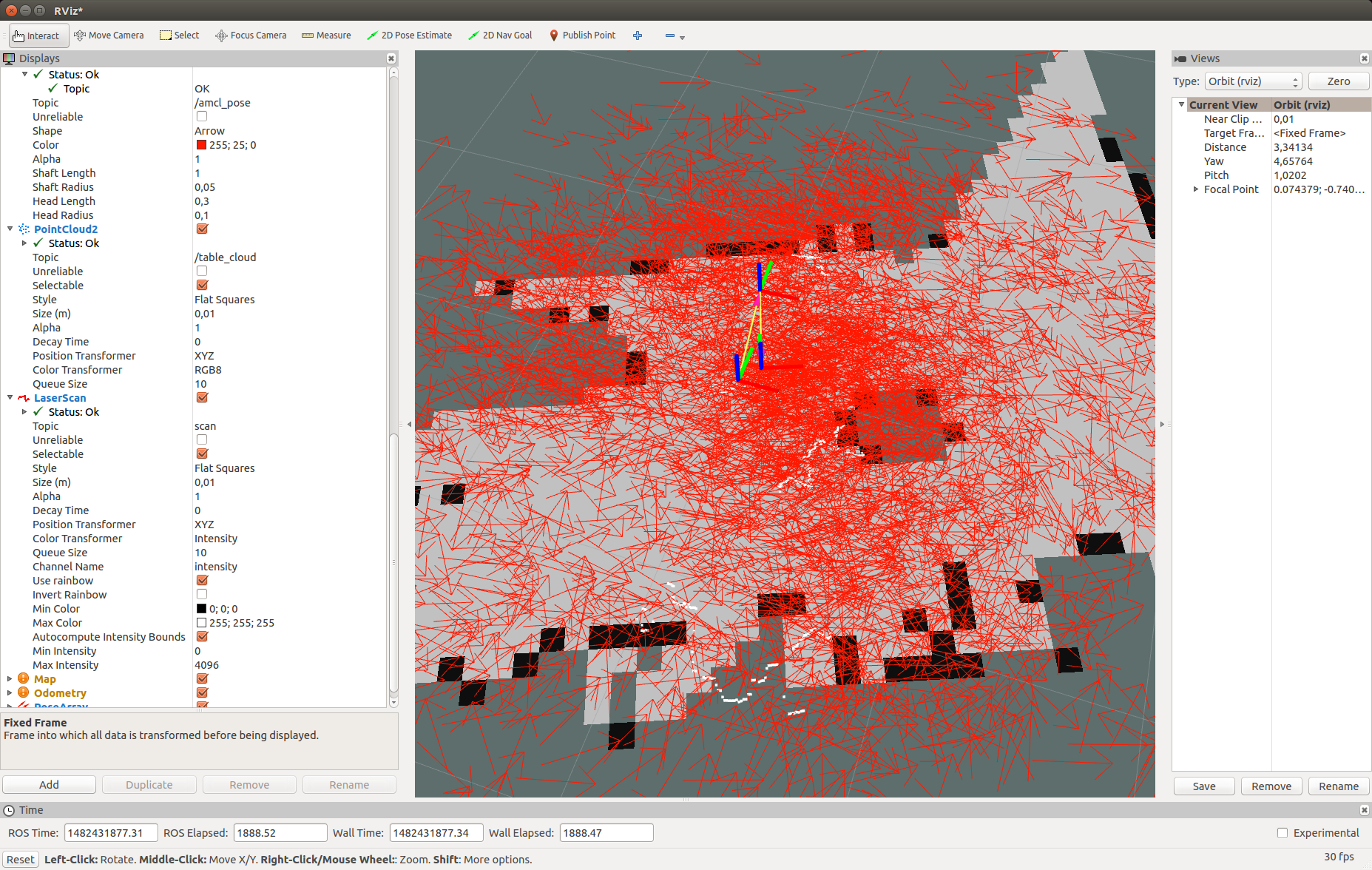Screen dimensions: 1372x870
Task: Uncheck Selectable under PointCloud2
Action: (x=202, y=286)
